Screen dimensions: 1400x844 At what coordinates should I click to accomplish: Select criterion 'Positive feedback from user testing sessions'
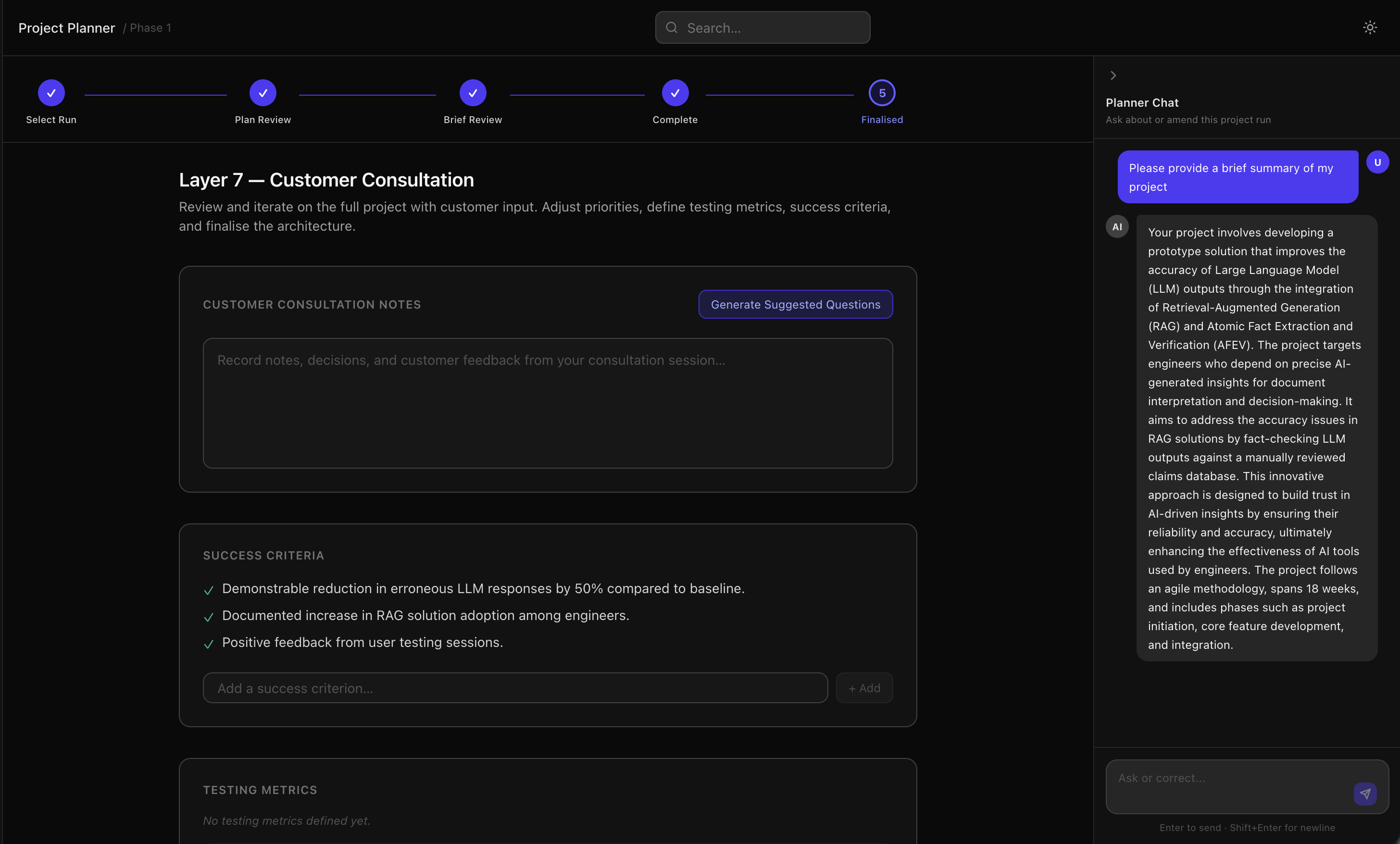pyautogui.click(x=362, y=642)
